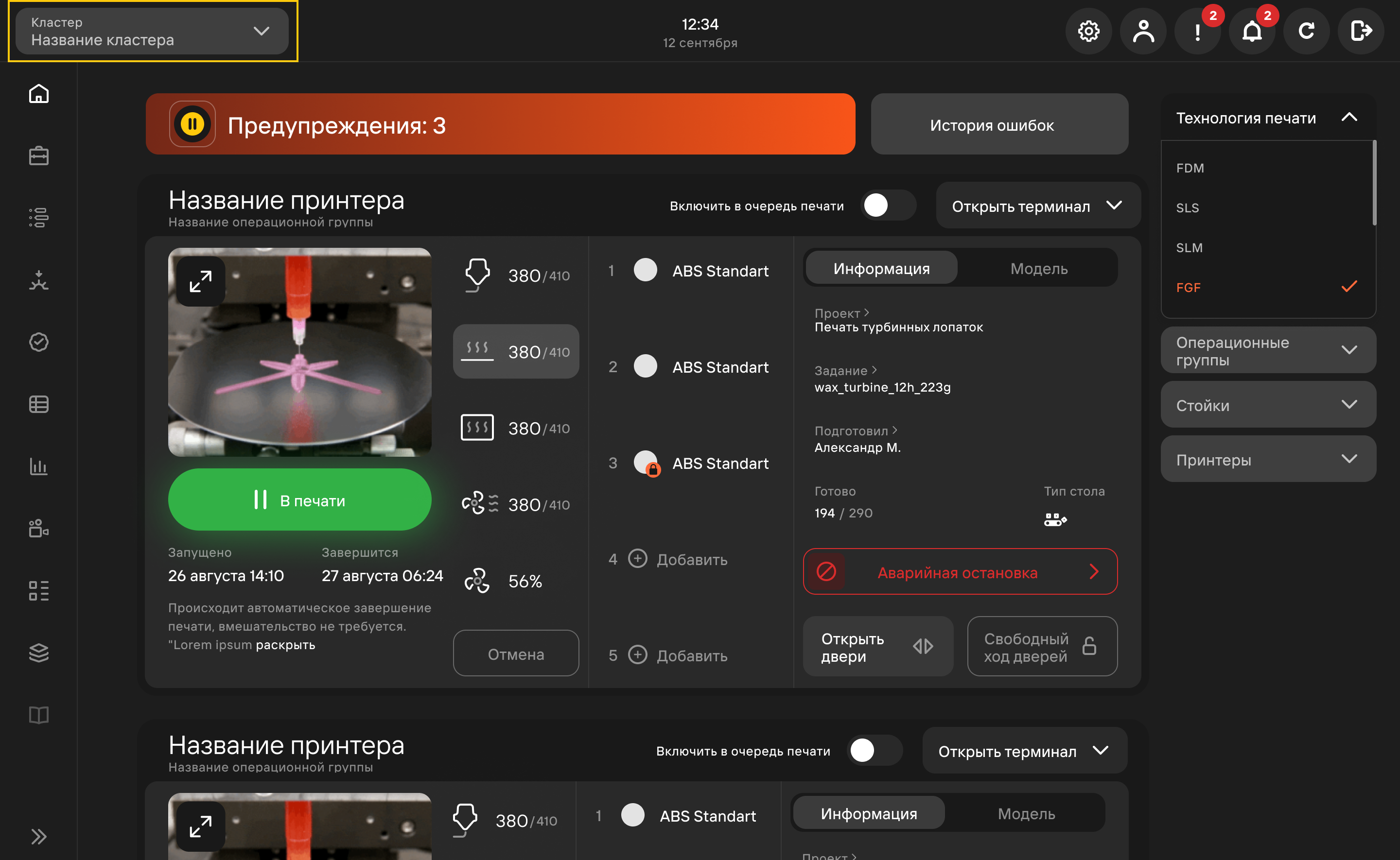Viewport: 1400px width, 860px height.
Task: Open the Home page in sidebar
Action: coord(39,93)
